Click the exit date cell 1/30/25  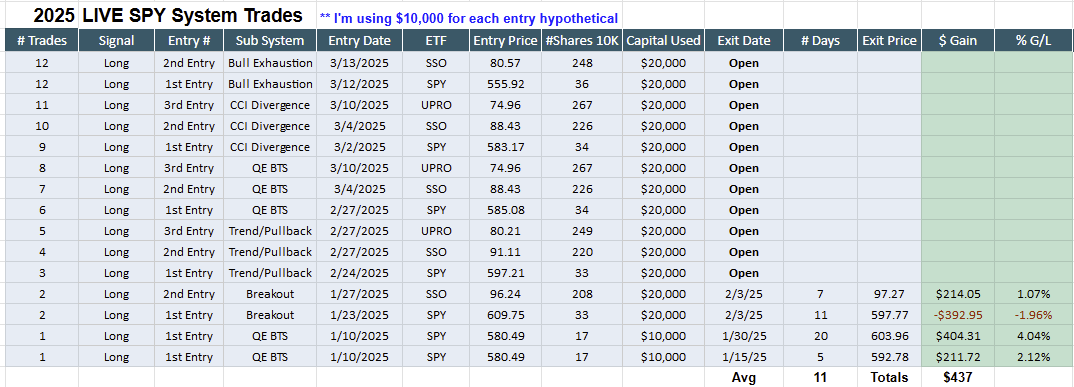click(744, 336)
